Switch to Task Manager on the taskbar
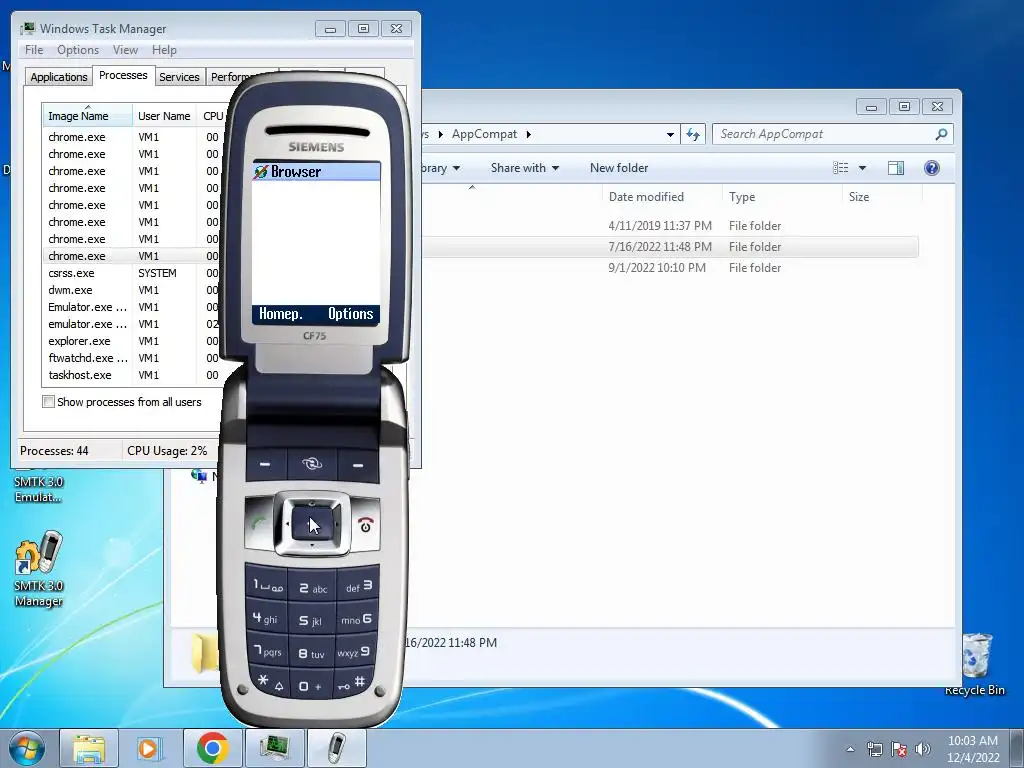 275,748
